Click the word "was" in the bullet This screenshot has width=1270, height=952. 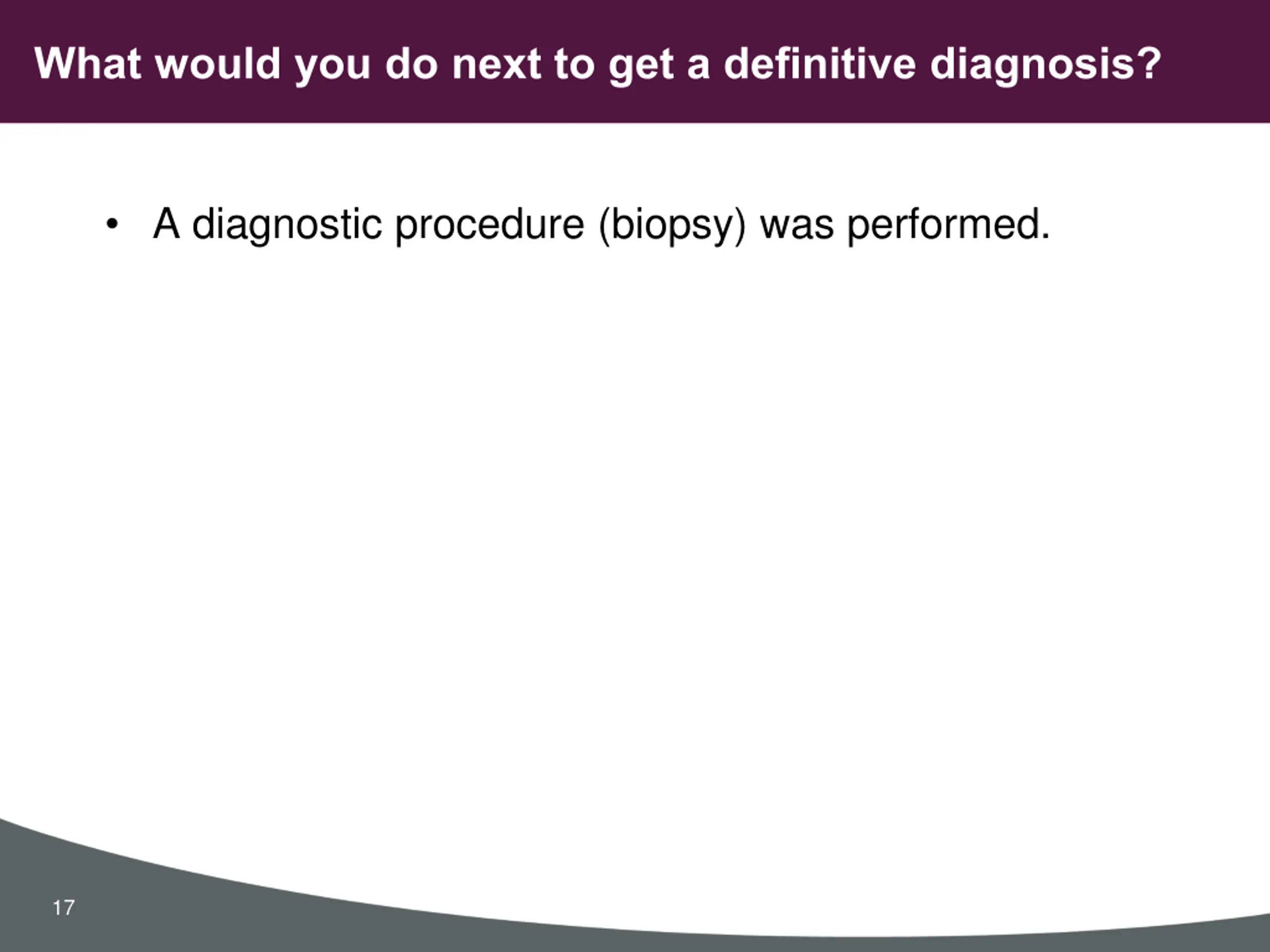click(x=797, y=226)
